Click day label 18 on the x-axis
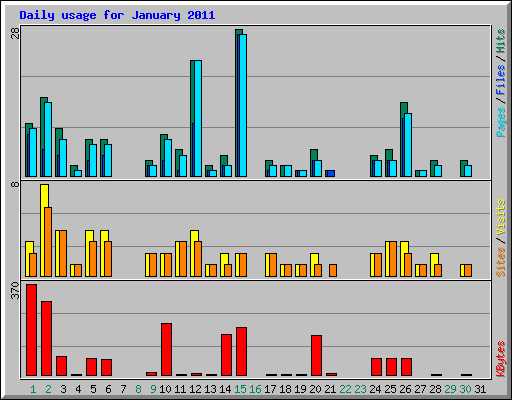512x400 pixels. pos(285,389)
